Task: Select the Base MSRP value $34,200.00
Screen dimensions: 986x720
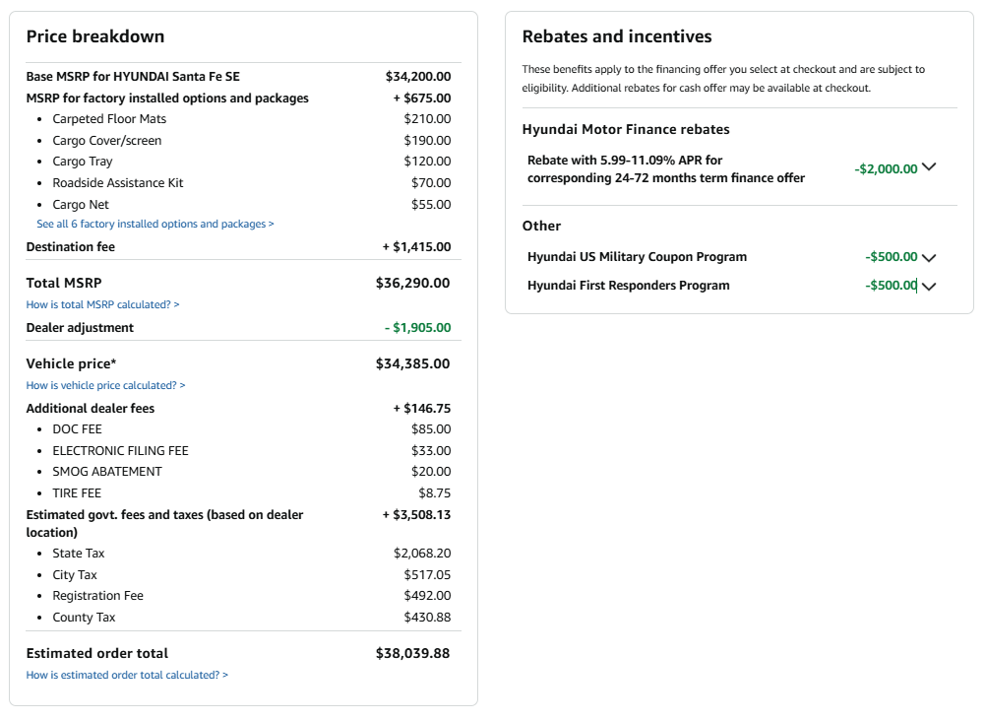Action: coord(418,77)
